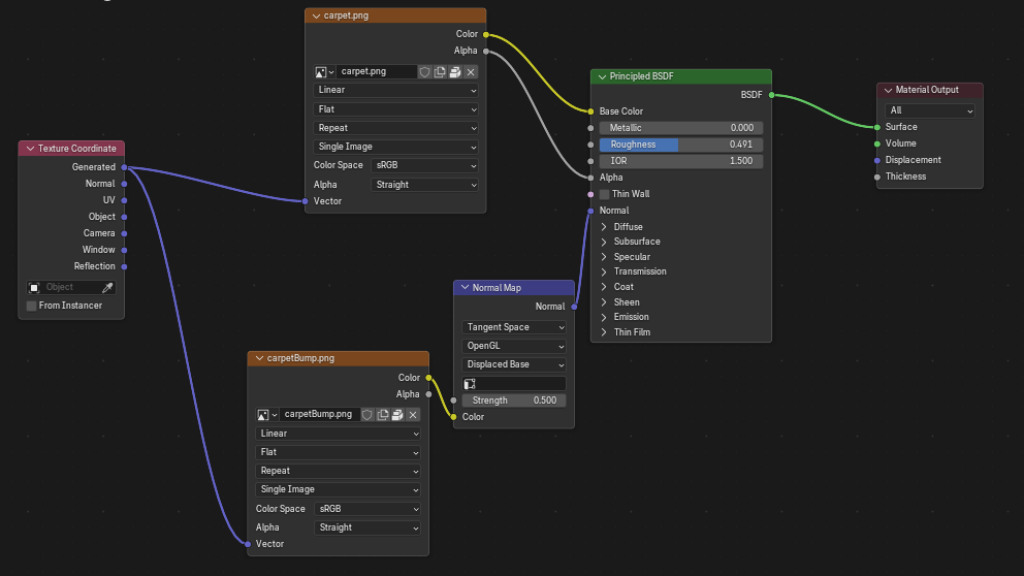The width and height of the screenshot is (1024, 576).
Task: Open image file icon for carpetBump.png
Action: [x=398, y=415]
